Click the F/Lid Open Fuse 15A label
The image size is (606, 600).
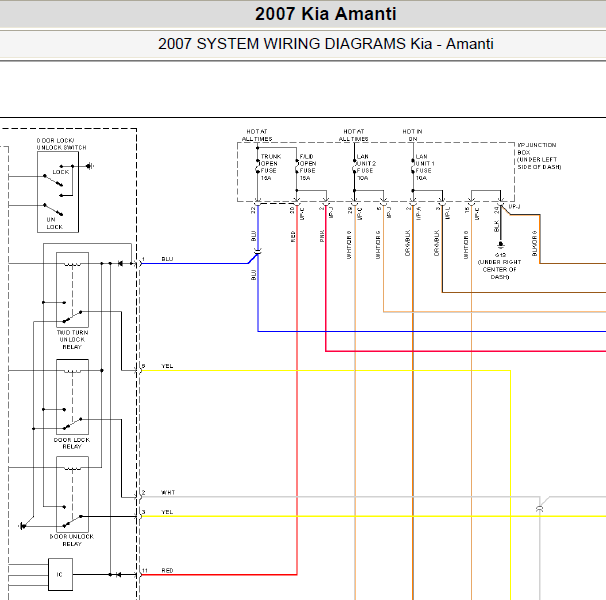coord(308,167)
